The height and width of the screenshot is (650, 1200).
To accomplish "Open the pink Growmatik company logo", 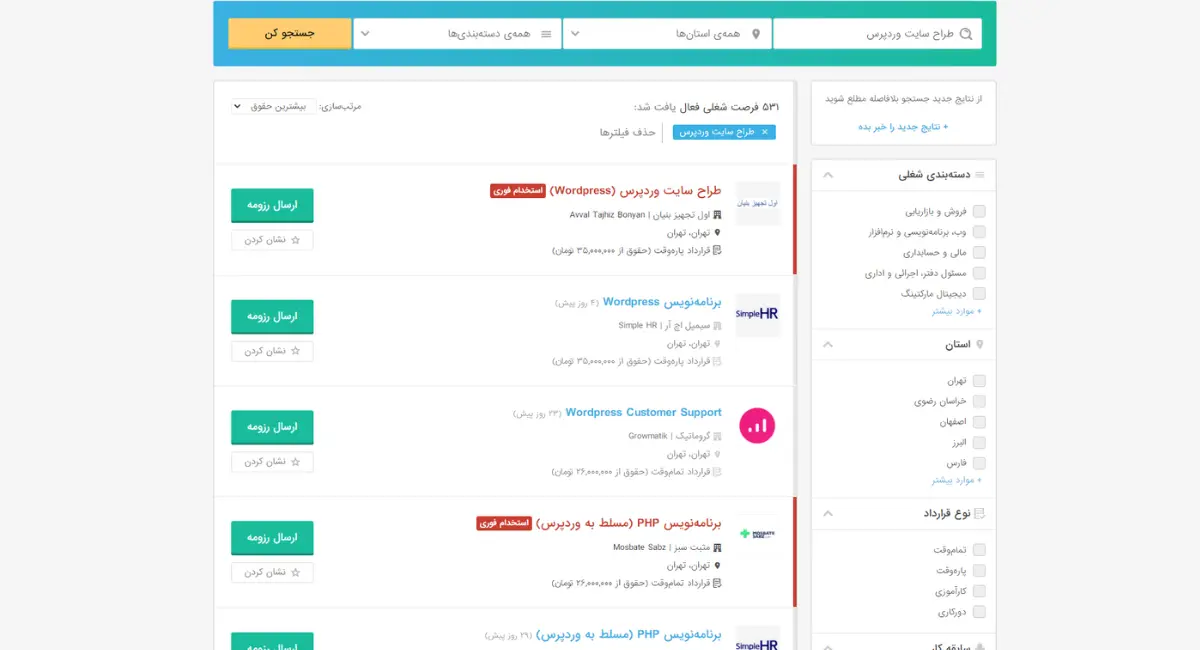I will tap(757, 425).
